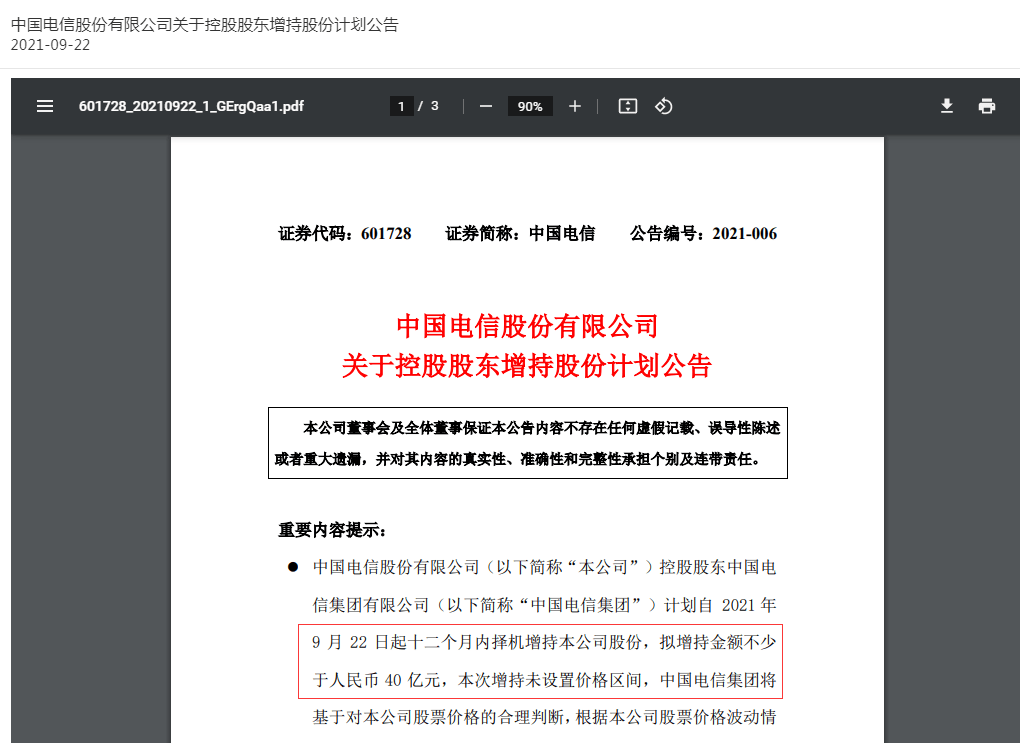
Task: Rotate the PDF counterclockwise
Action: [663, 106]
